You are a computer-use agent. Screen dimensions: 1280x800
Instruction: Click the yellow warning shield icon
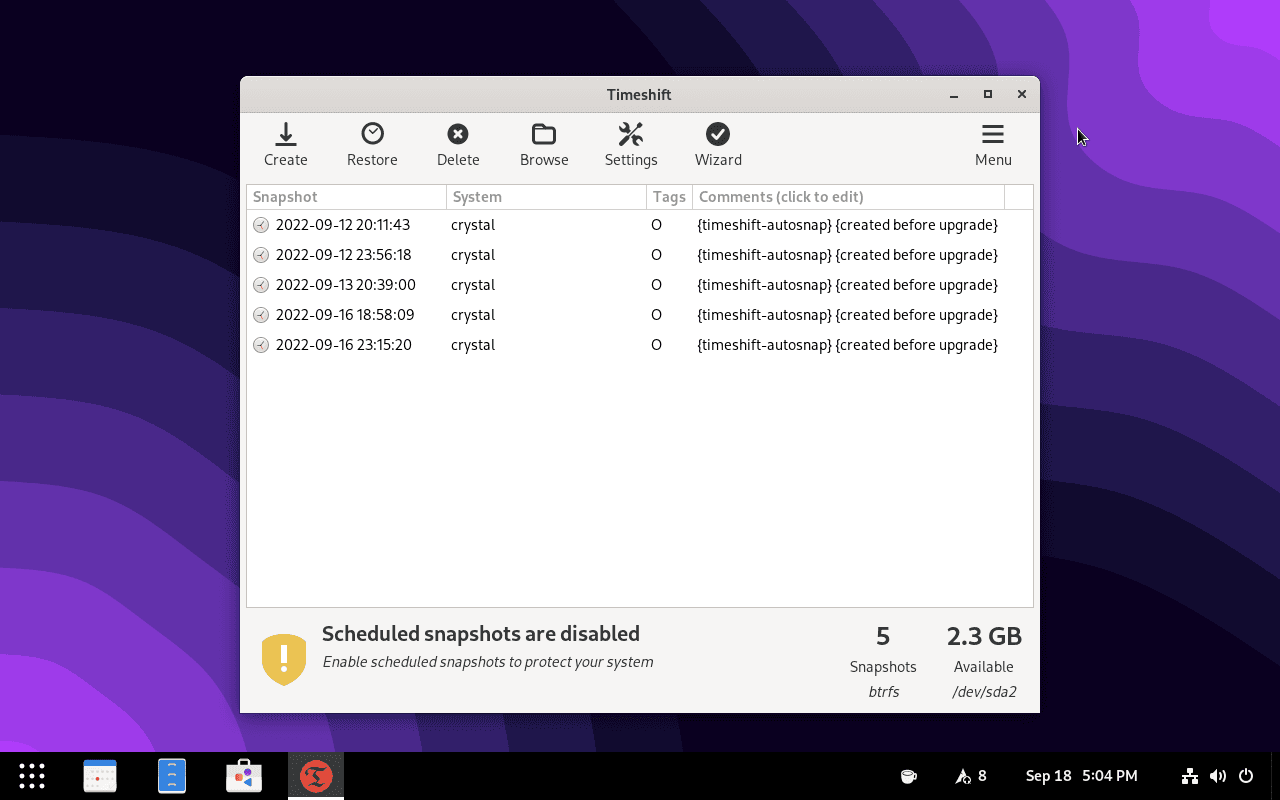[284, 659]
